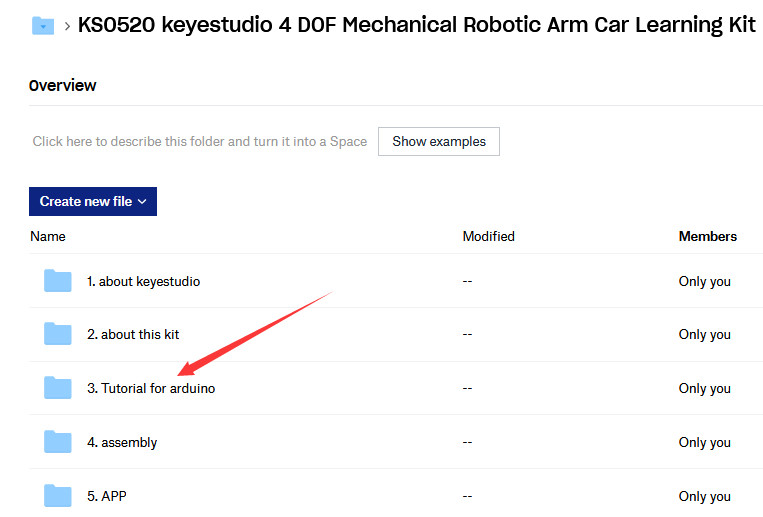The width and height of the screenshot is (763, 517).
Task: Click the breadcrumb chevron arrow
Action: click(x=67, y=26)
